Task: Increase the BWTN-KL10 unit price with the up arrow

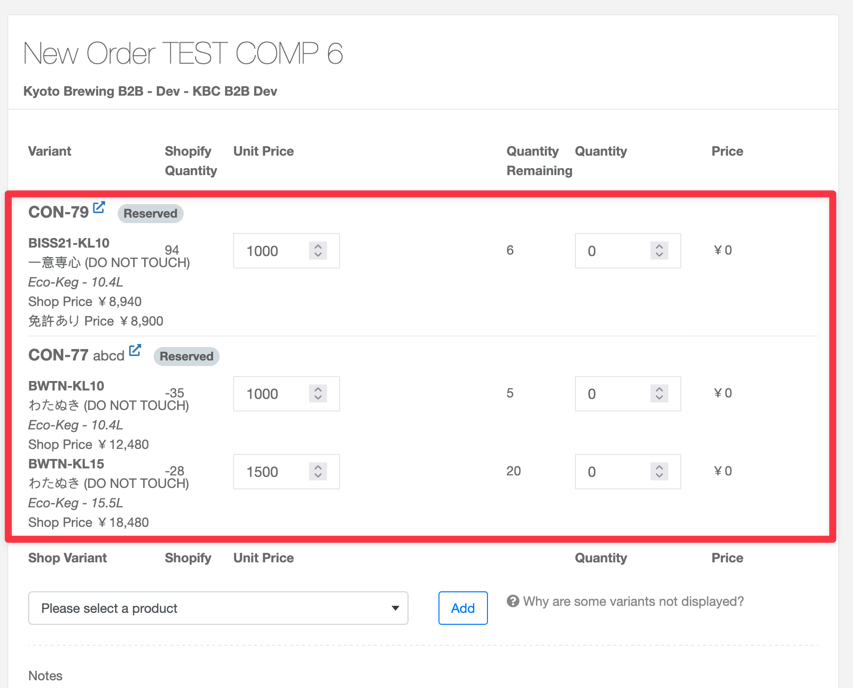Action: point(318,389)
